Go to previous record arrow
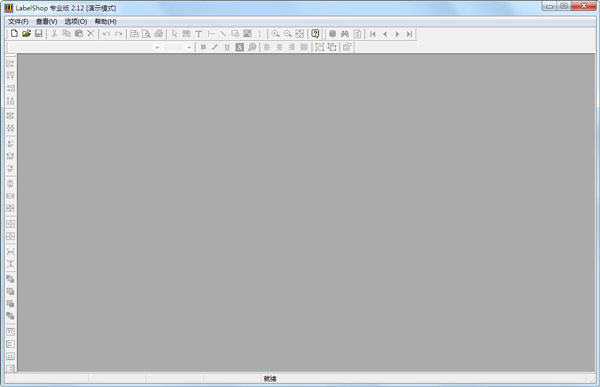This screenshot has width=600, height=387. pos(385,34)
